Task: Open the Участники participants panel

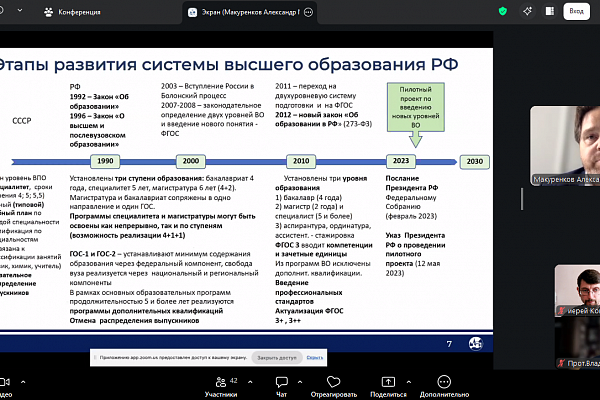Action: pyautogui.click(x=221, y=387)
